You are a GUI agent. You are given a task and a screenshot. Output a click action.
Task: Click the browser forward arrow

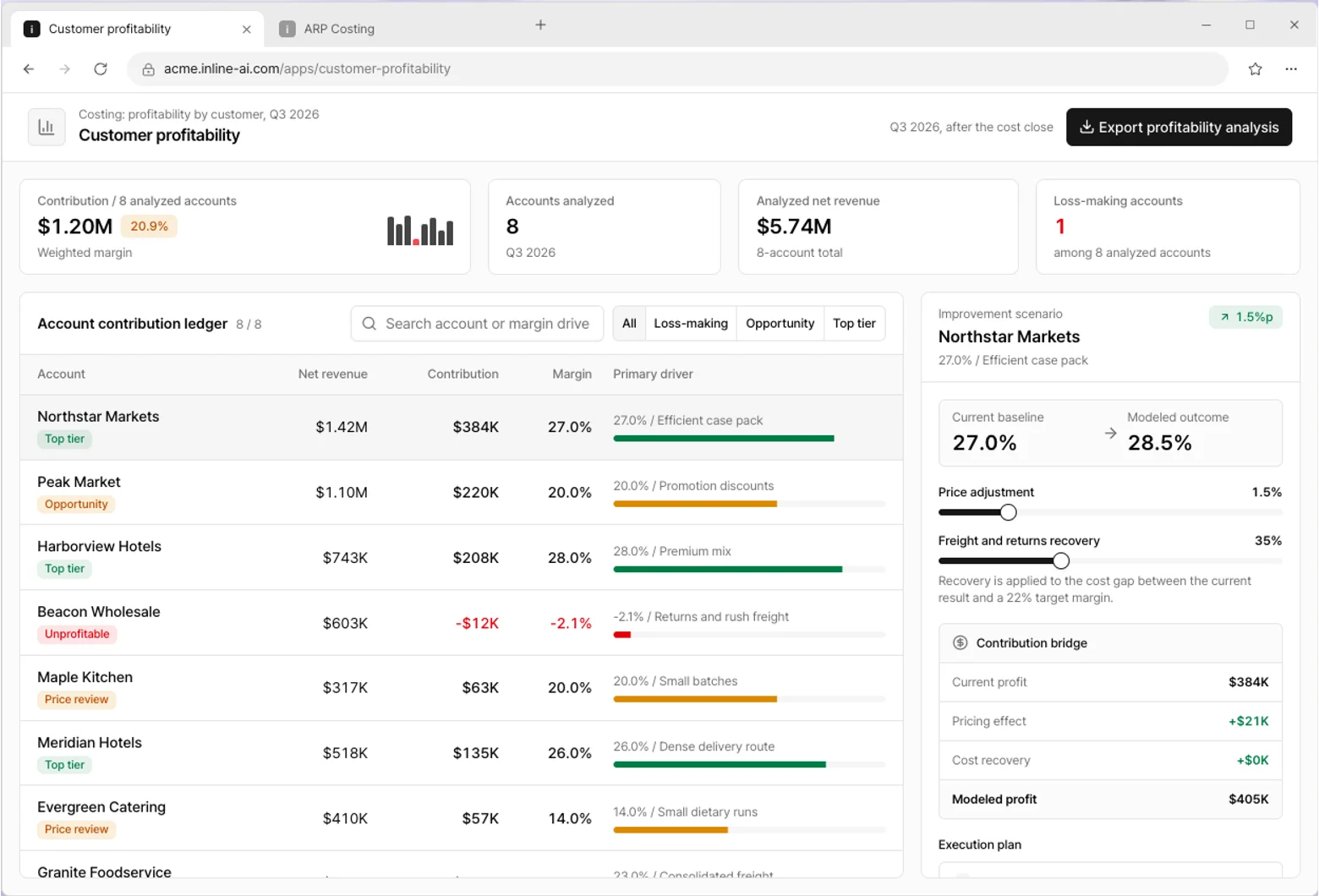click(64, 69)
